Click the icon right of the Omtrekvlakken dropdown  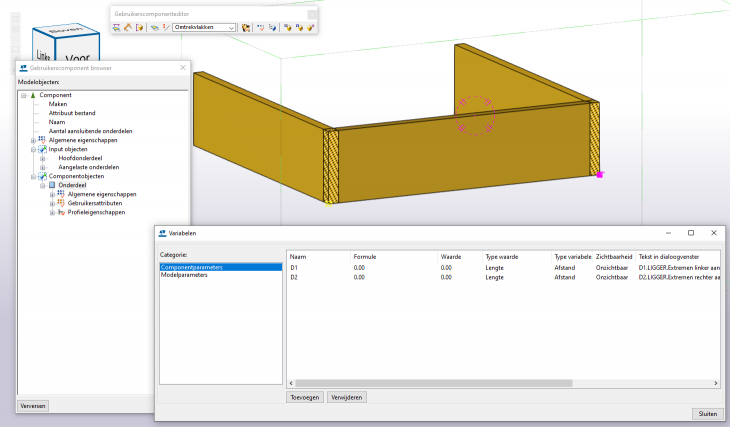point(245,28)
